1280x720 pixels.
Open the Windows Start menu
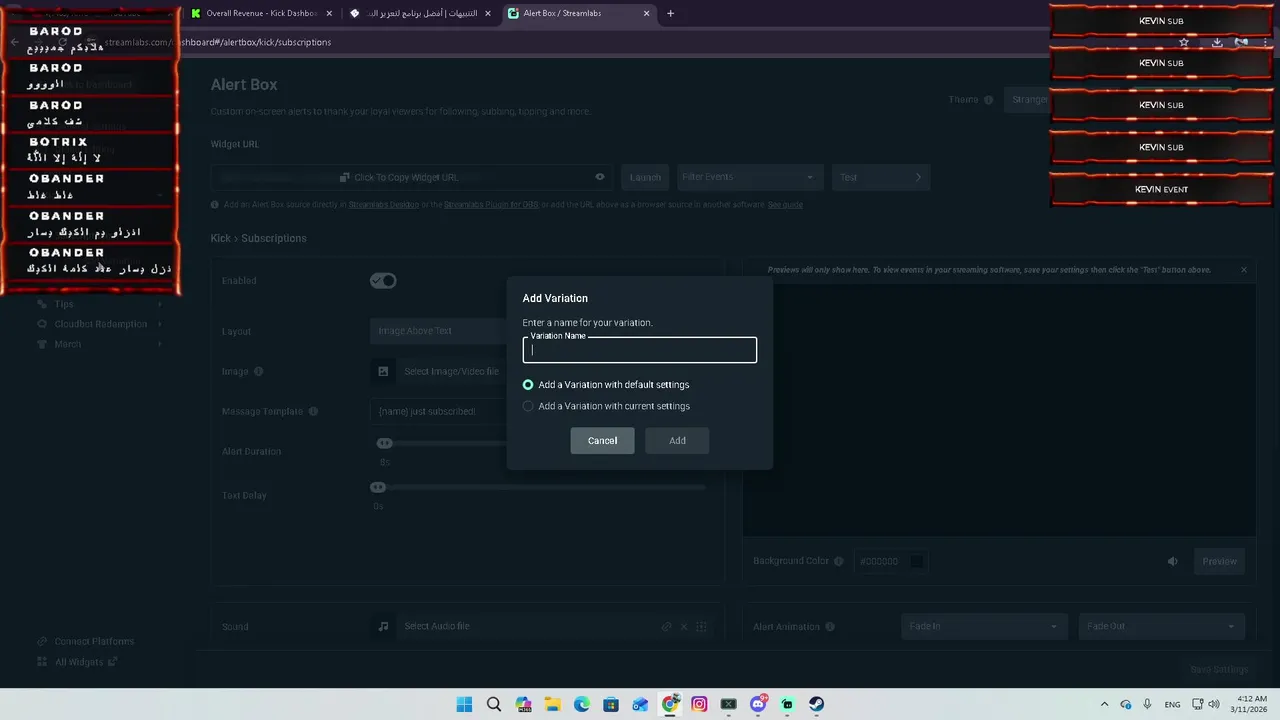coord(464,704)
